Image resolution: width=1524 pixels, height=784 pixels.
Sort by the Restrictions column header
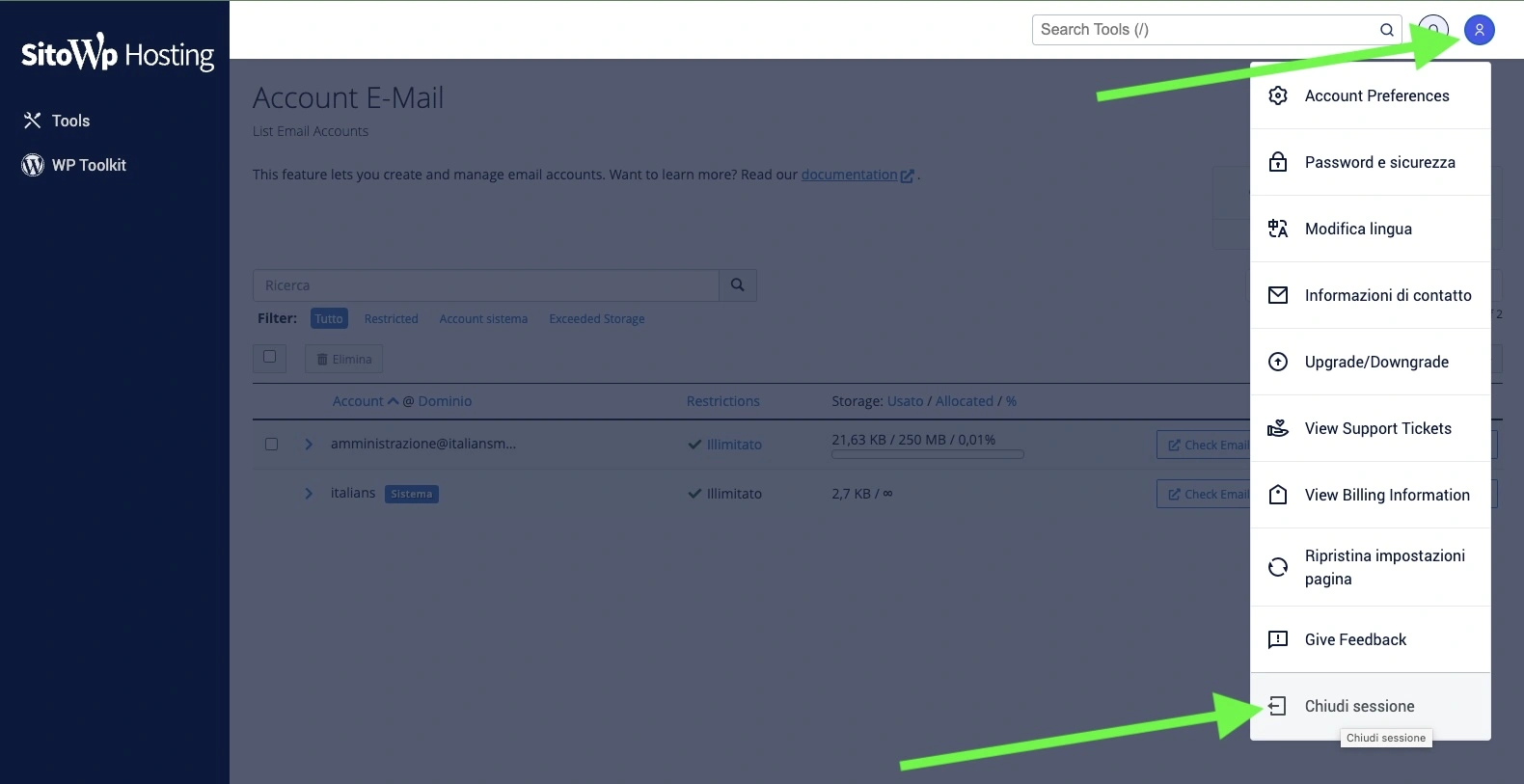click(x=723, y=401)
